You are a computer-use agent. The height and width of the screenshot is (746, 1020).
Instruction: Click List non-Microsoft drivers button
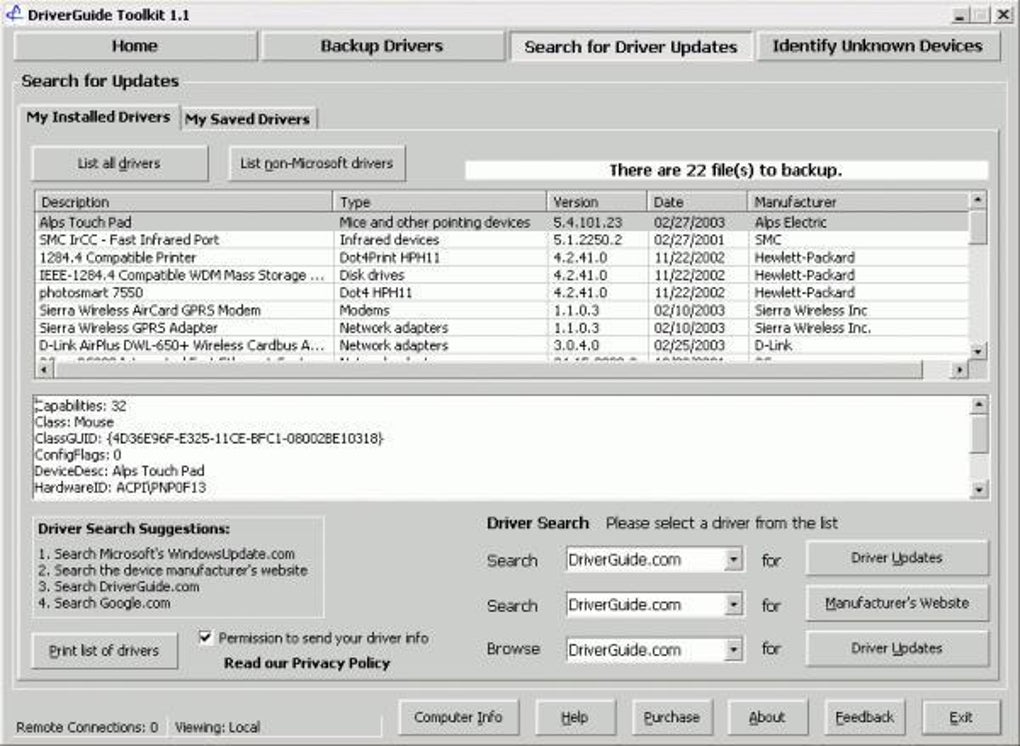coord(317,163)
